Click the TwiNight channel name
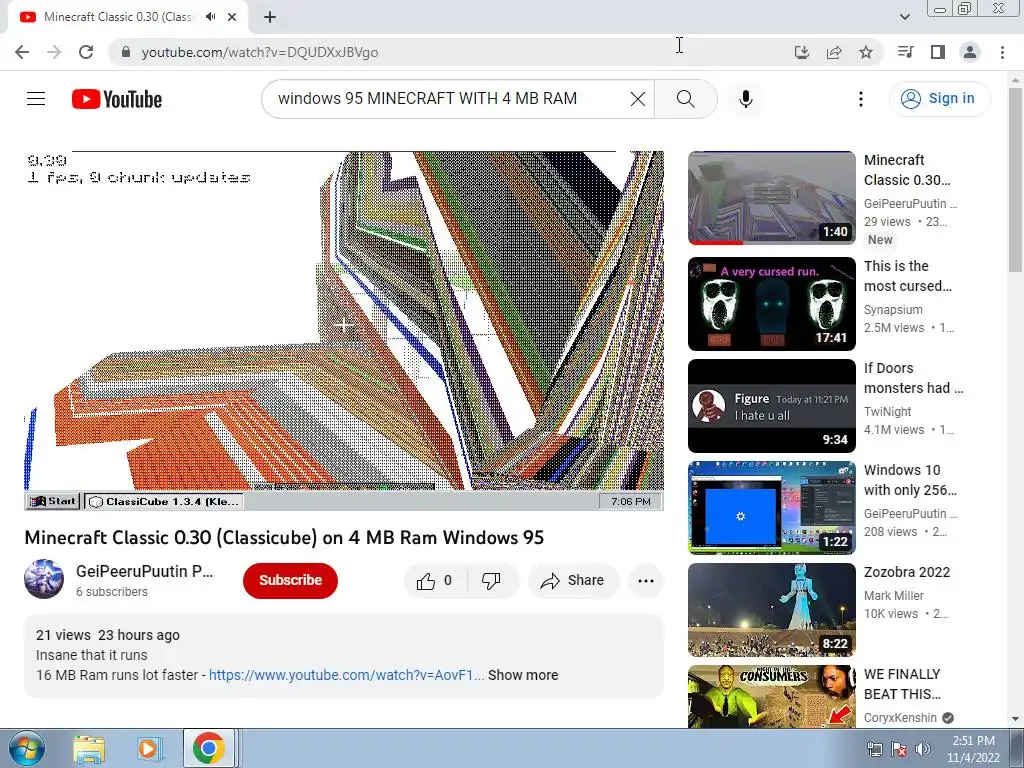This screenshot has height=768, width=1024. click(x=888, y=411)
